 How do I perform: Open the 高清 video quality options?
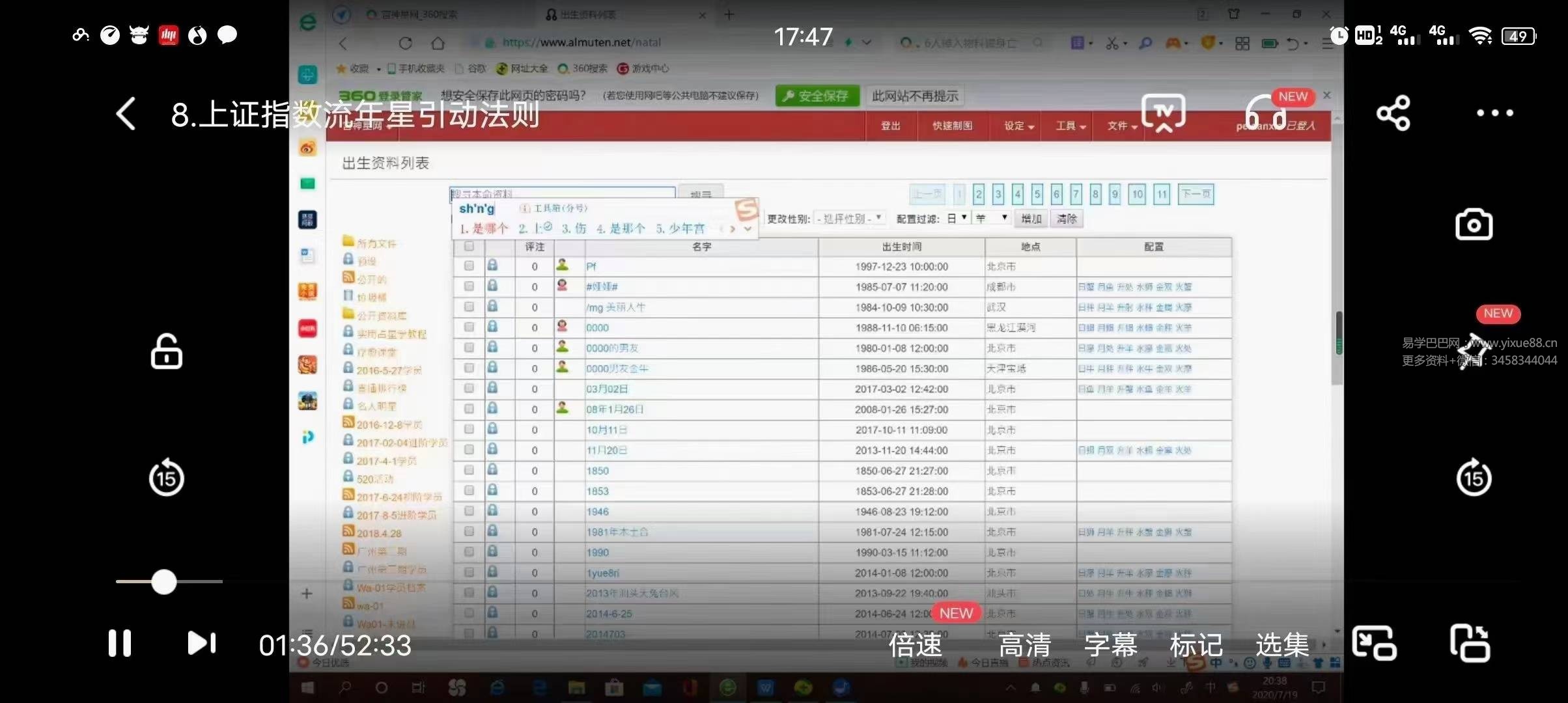(1024, 645)
